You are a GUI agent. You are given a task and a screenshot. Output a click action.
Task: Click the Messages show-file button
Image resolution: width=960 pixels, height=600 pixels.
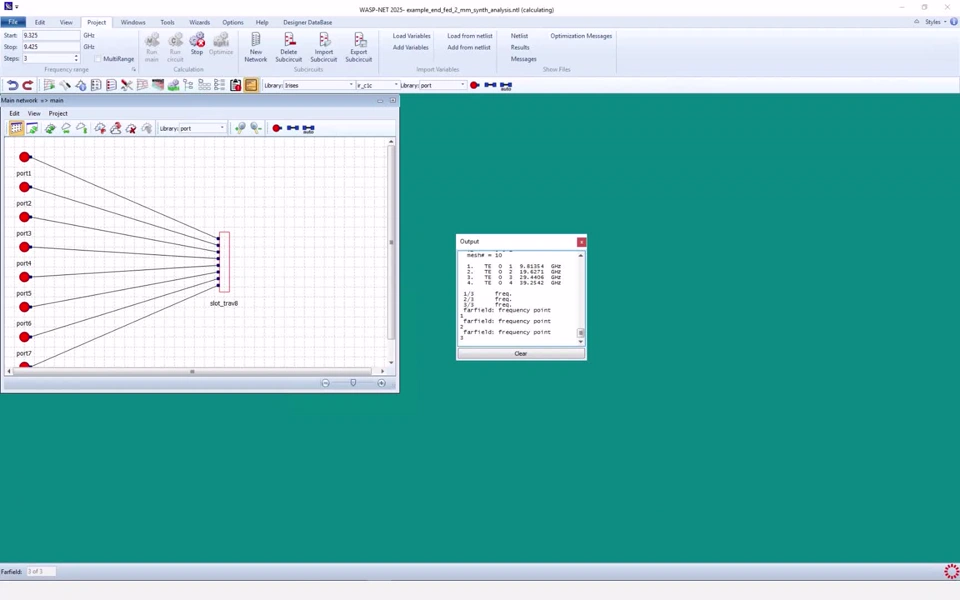[523, 59]
